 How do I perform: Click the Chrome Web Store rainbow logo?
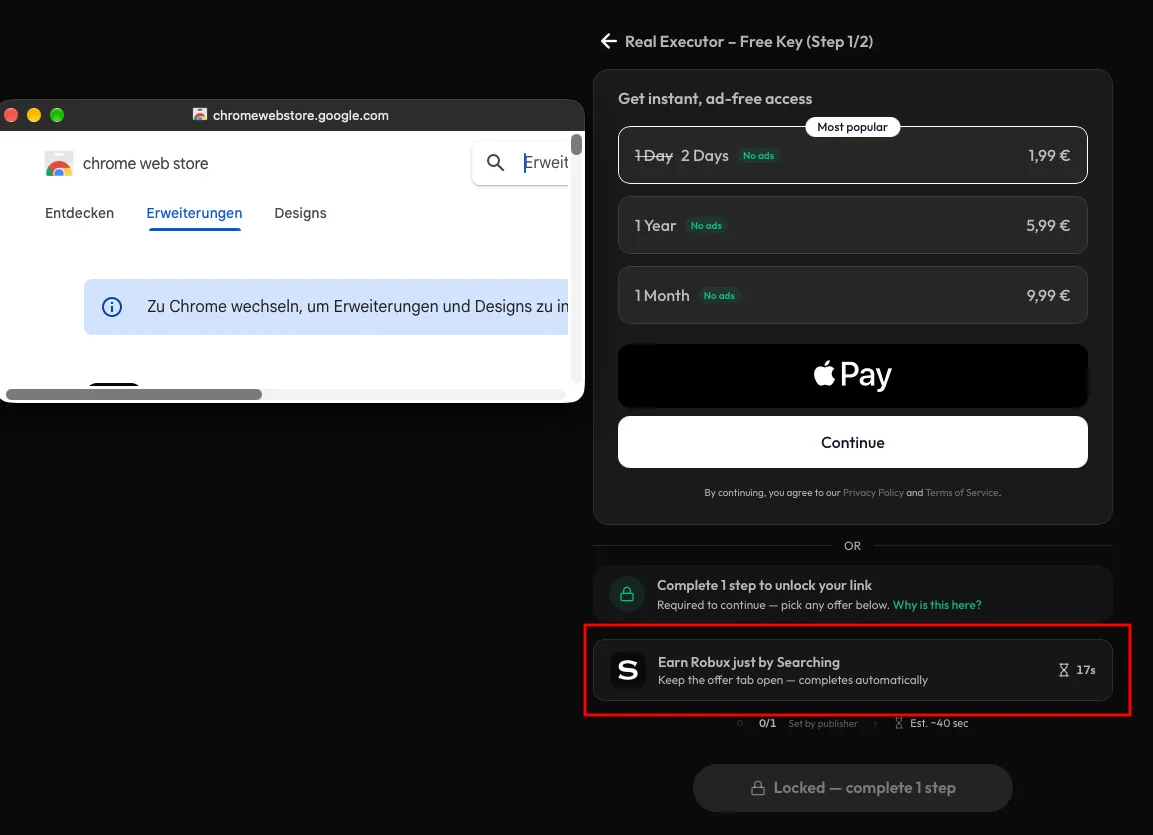59,163
